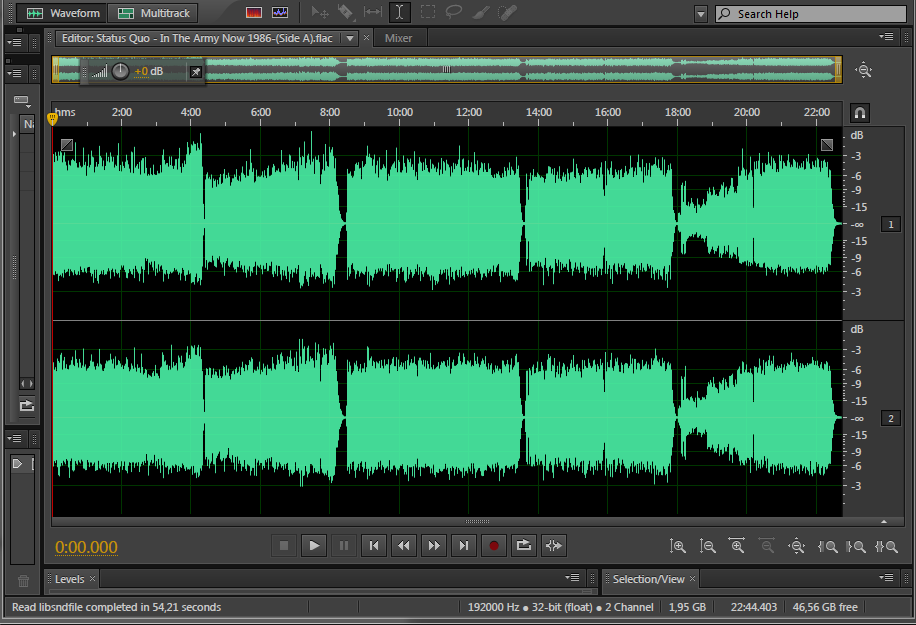Image resolution: width=916 pixels, height=625 pixels.
Task: Select the Marquee Selection tool
Action: click(428, 12)
